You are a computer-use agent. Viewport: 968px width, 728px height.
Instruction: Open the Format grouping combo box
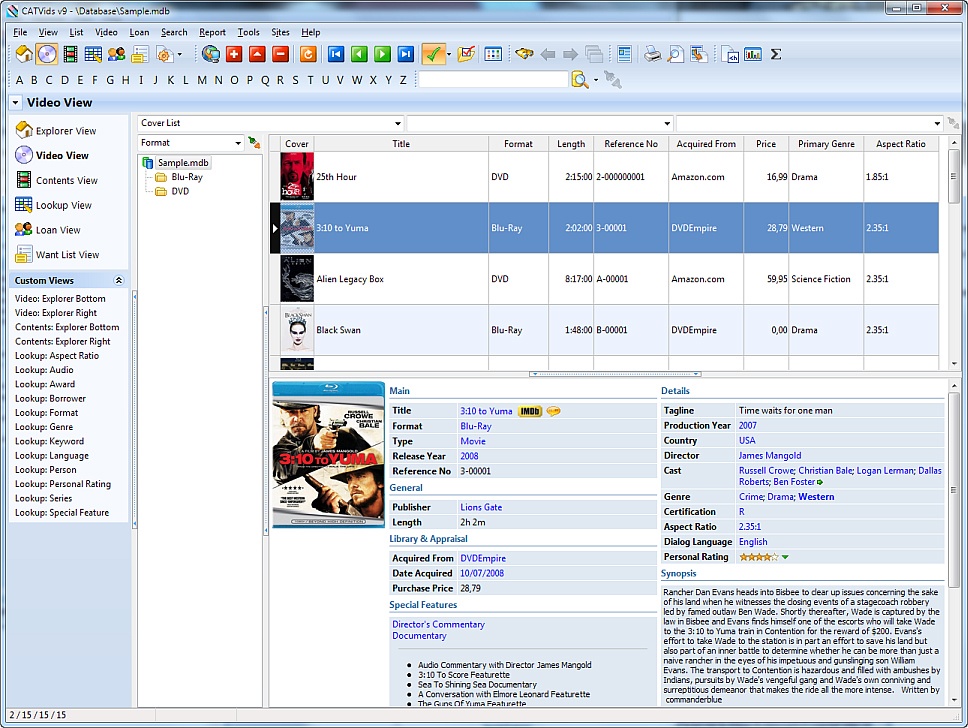click(191, 143)
